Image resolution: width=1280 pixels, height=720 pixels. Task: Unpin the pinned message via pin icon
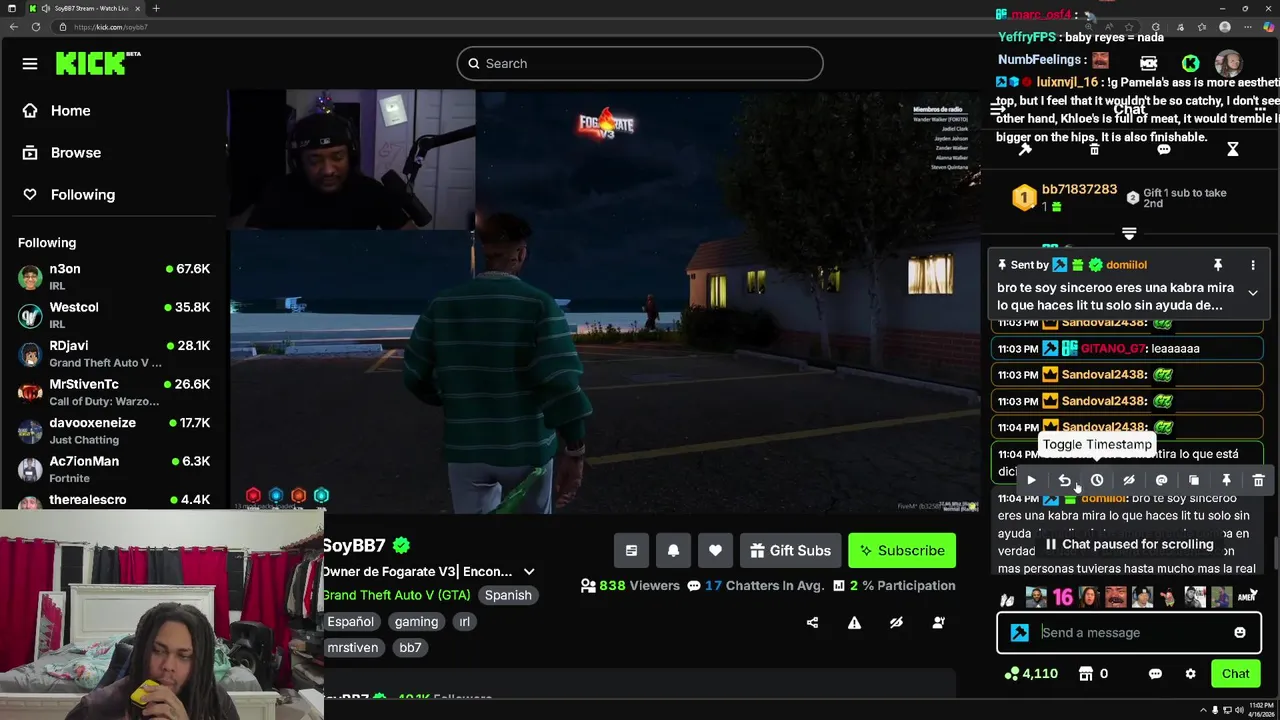(x=1217, y=265)
